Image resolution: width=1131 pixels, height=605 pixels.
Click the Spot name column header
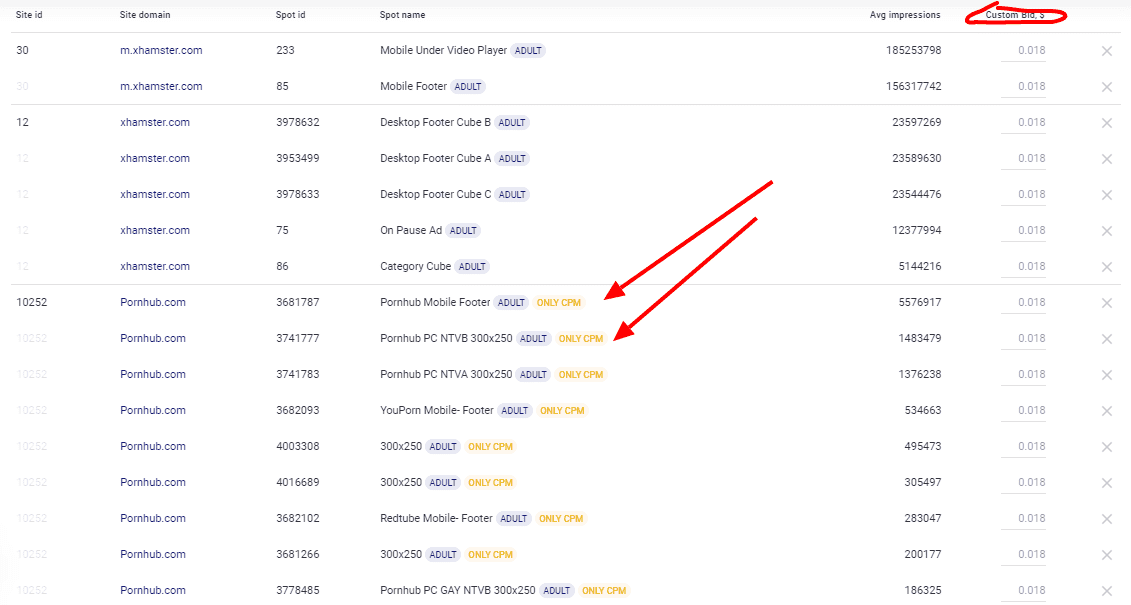pos(402,15)
